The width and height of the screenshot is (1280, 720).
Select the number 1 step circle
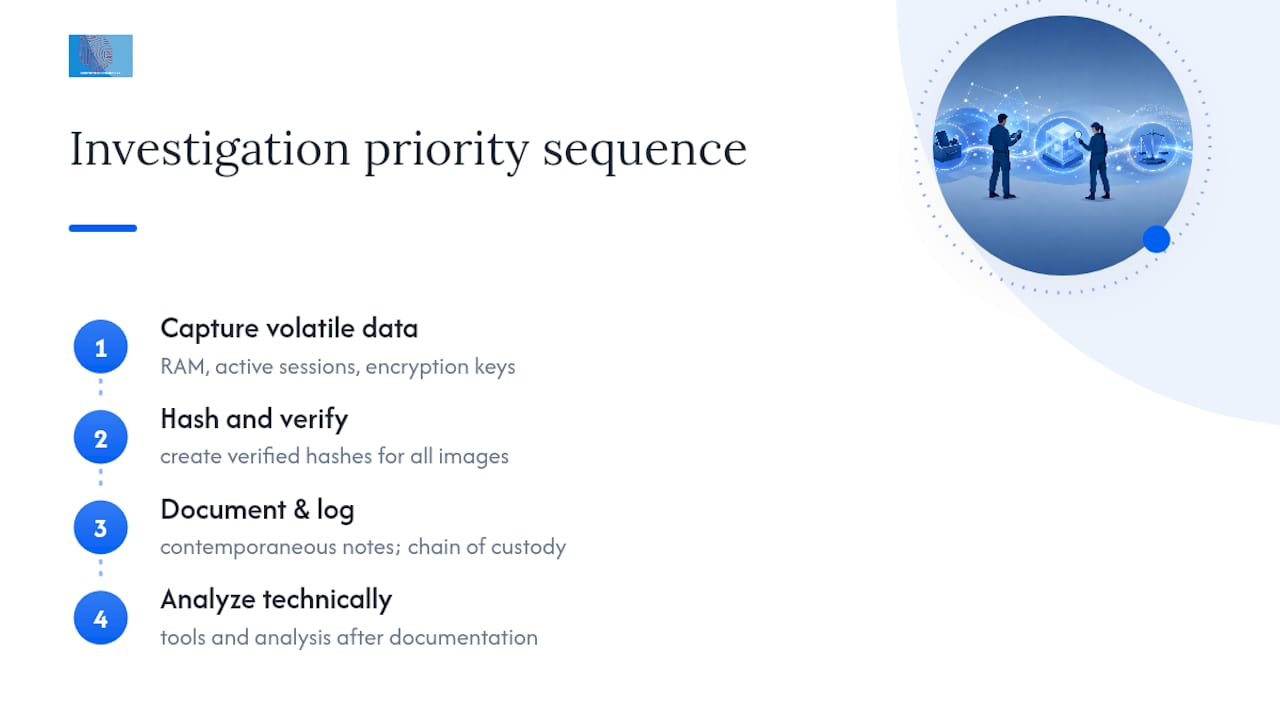(100, 348)
